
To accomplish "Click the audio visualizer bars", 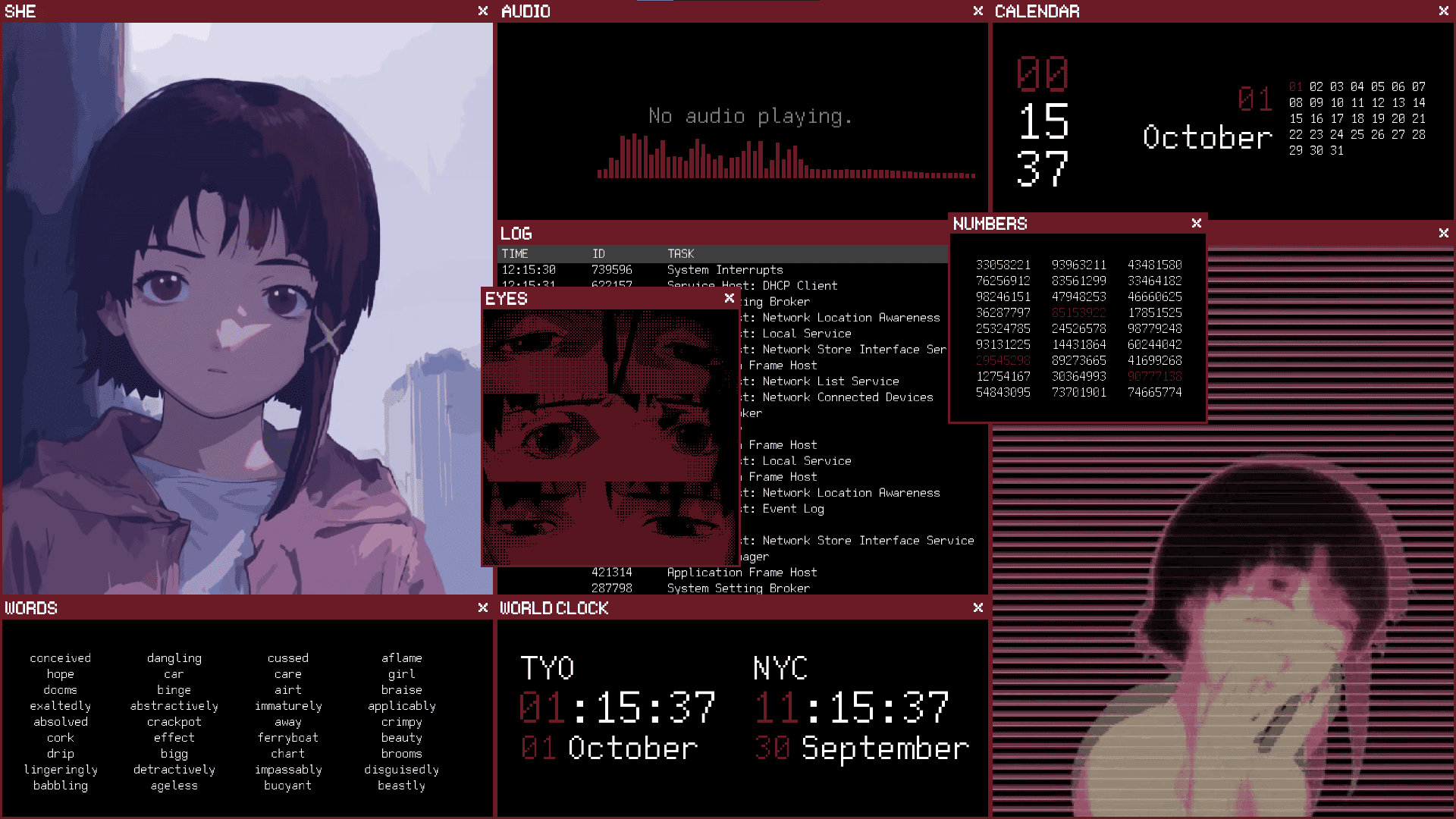I will pos(786,158).
